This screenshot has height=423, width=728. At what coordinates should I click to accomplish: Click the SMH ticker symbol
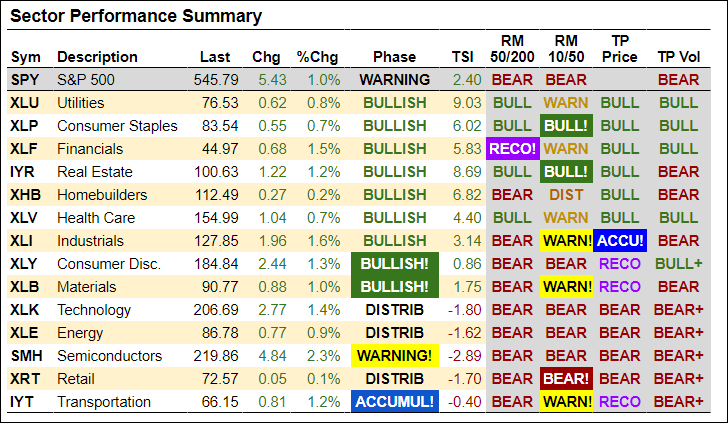[27, 356]
